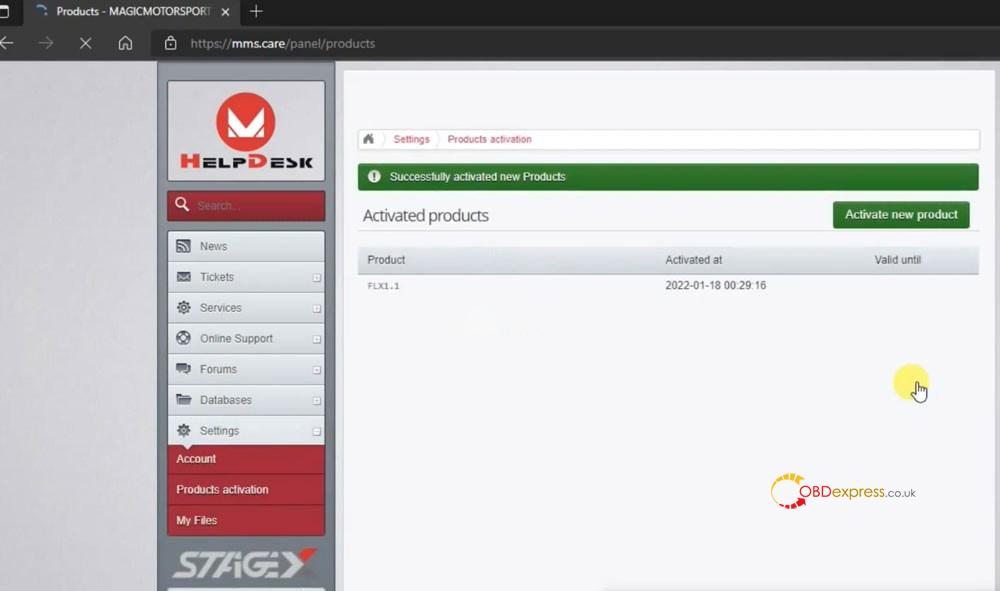Click the padlock icon in the address bar

(x=171, y=43)
